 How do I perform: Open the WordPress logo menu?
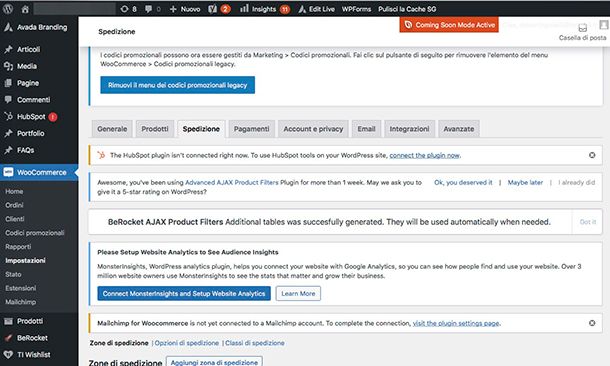pos(8,9)
